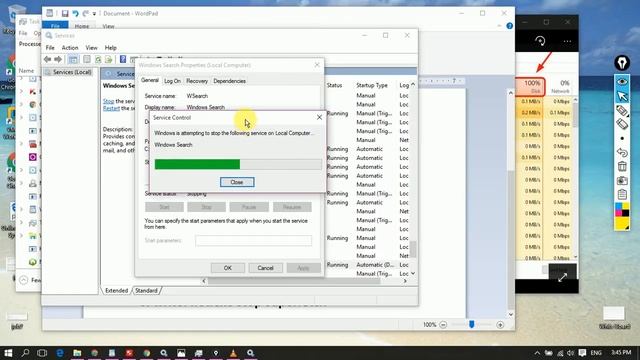Screen dimensions: 640x360
Task: Toggle ink visibility eye icon in Epic Pen
Action: coord(622,82)
